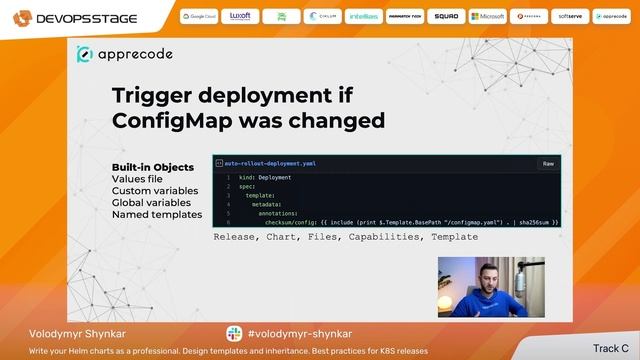
Task: Click the word 'Chart' under the code
Action: click(x=281, y=237)
